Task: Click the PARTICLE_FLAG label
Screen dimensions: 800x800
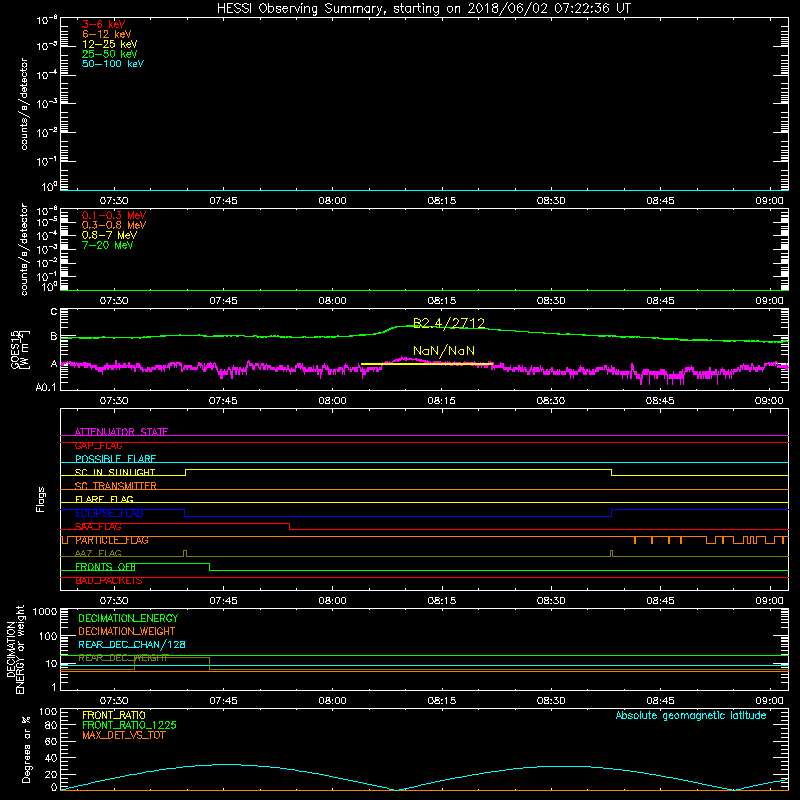Action: point(112,540)
